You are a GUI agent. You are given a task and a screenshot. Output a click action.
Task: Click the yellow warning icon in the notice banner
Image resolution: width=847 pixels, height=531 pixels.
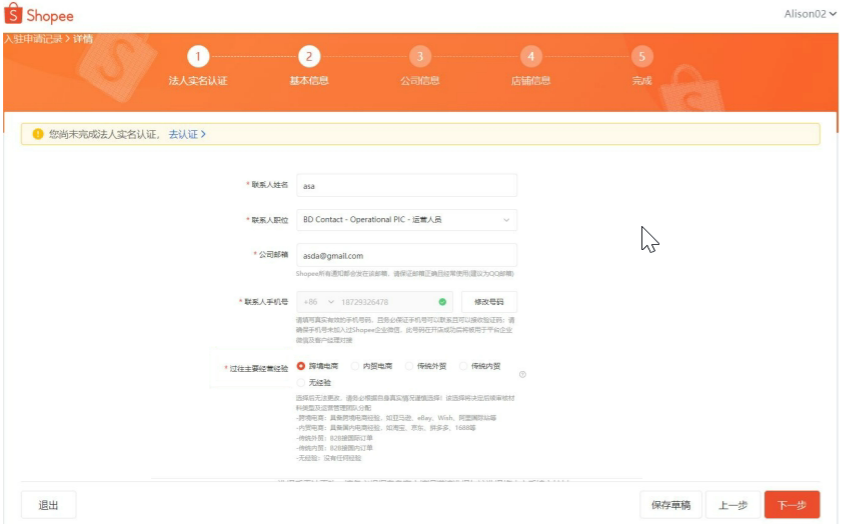(38, 134)
